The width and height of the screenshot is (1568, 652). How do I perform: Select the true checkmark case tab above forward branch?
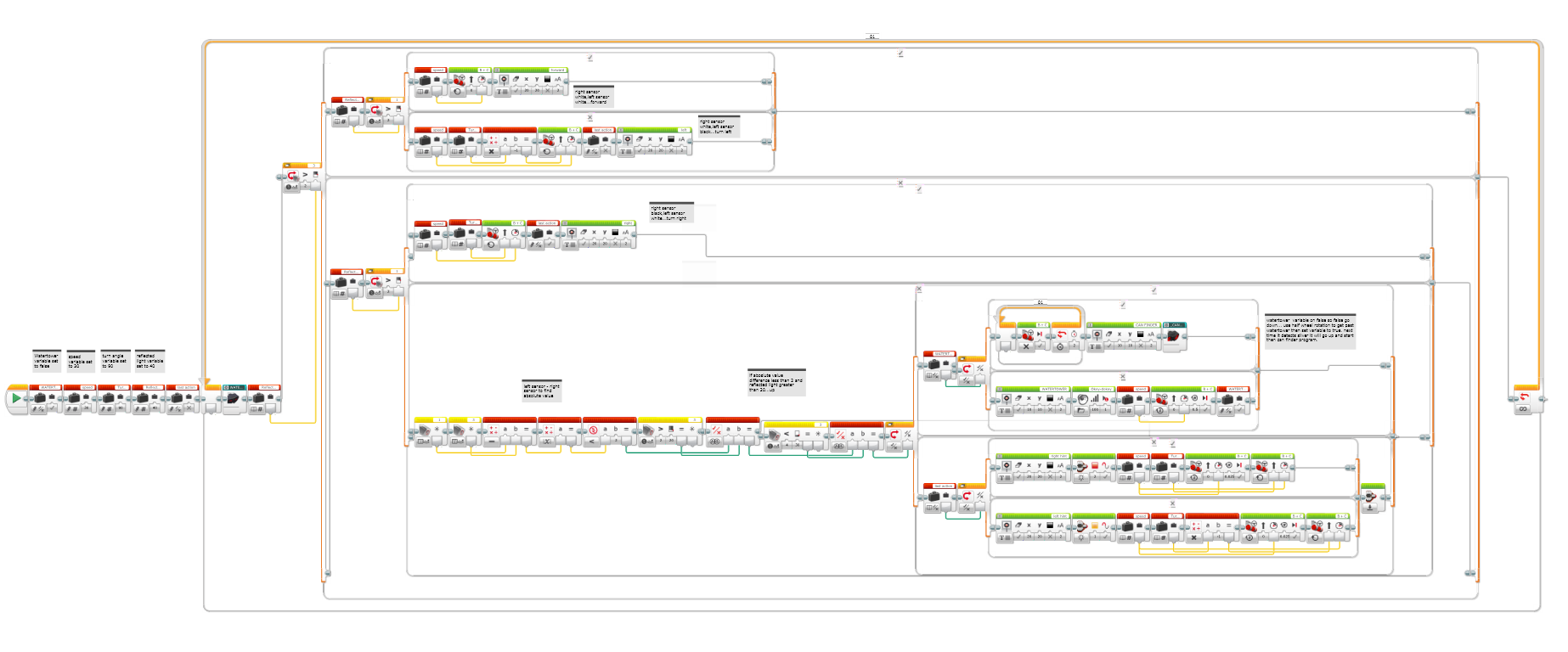[x=589, y=58]
